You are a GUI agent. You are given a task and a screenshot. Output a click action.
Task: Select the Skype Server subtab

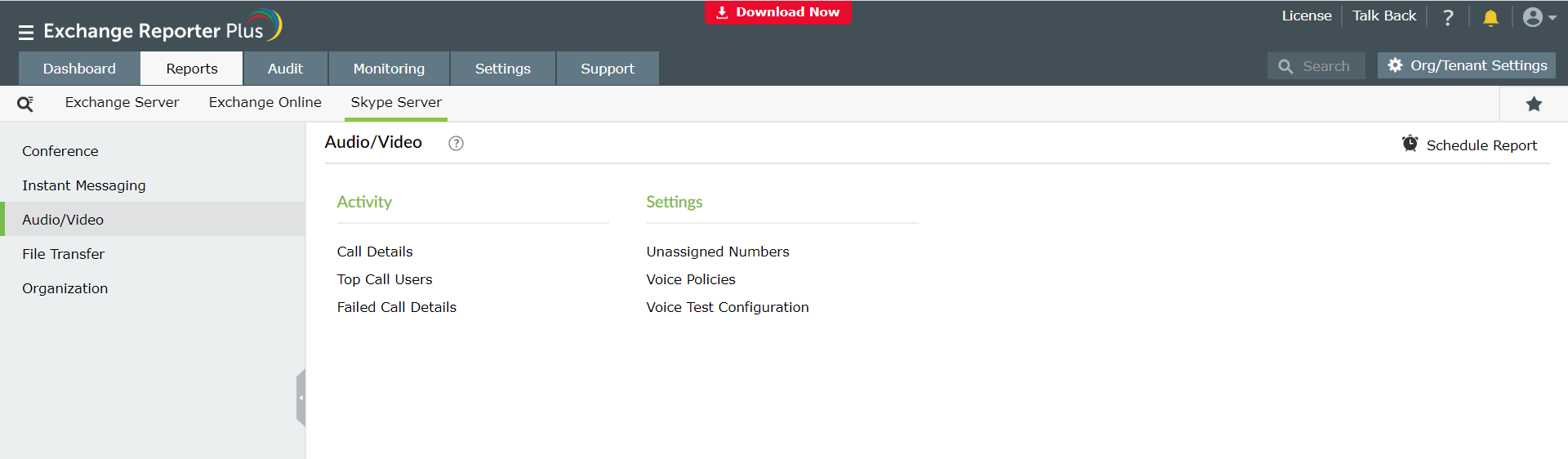coord(396,102)
